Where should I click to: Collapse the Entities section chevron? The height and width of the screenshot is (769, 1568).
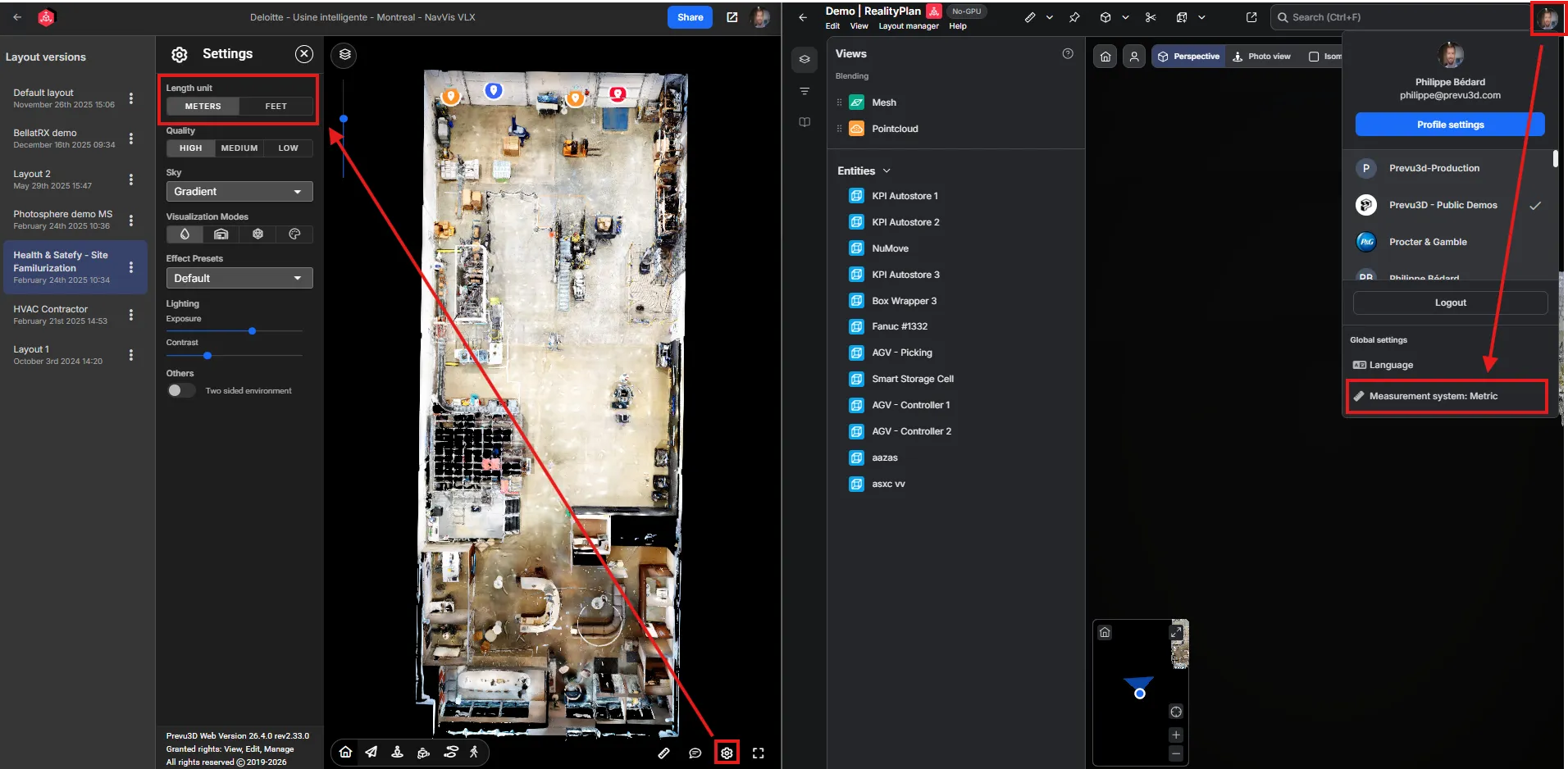click(x=887, y=171)
